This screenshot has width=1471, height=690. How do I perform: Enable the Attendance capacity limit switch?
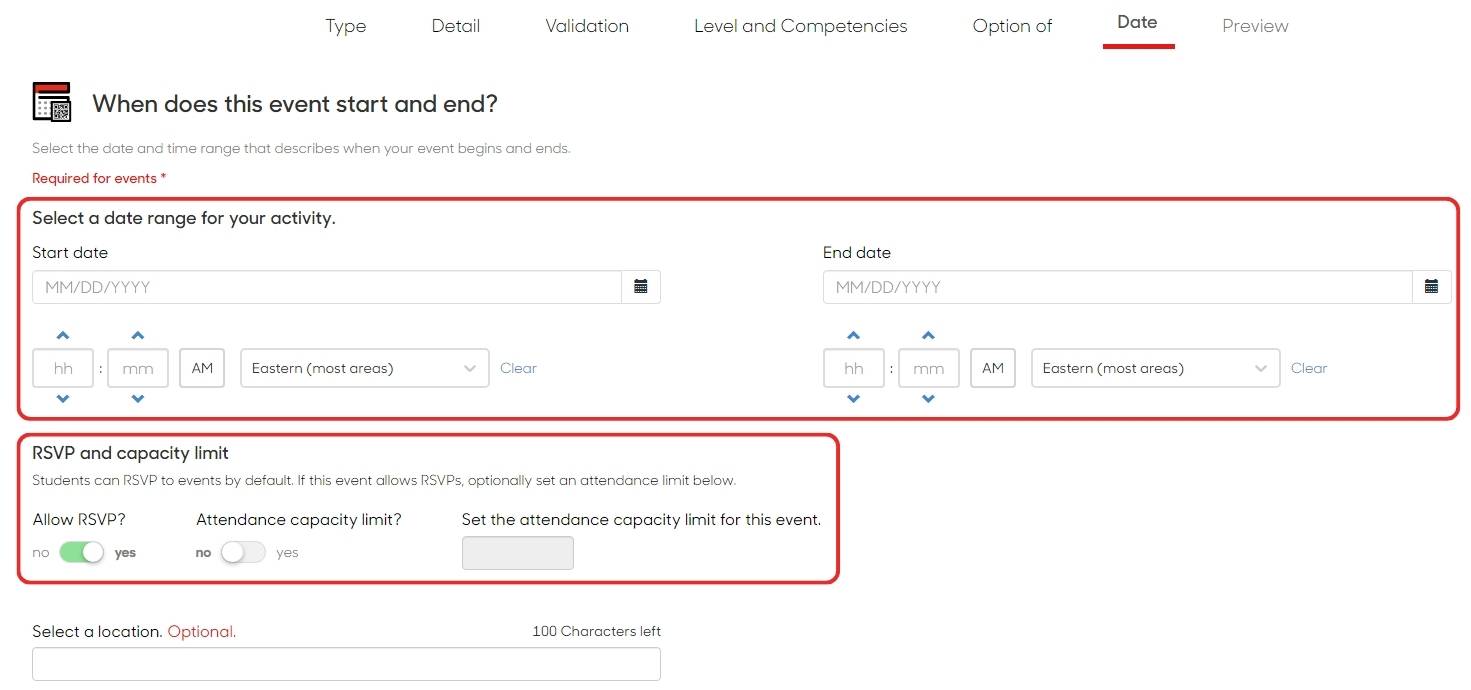[x=244, y=552]
